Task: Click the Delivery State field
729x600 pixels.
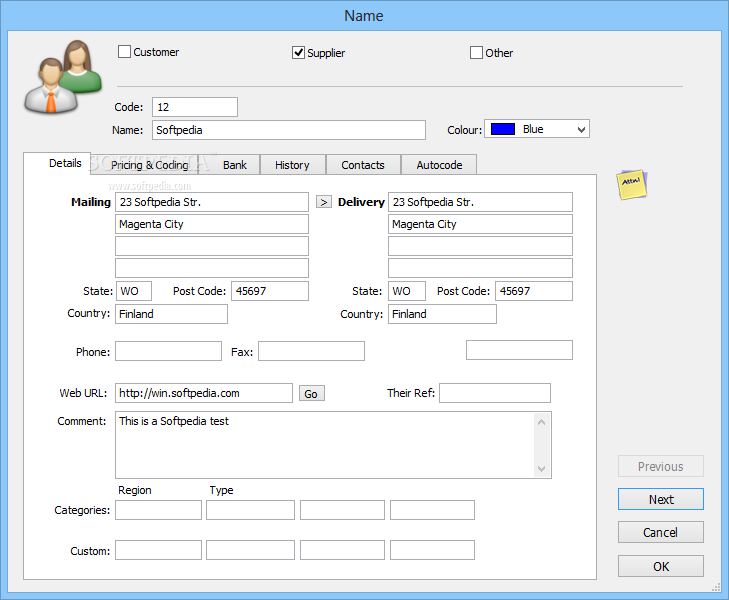Action: [x=407, y=291]
